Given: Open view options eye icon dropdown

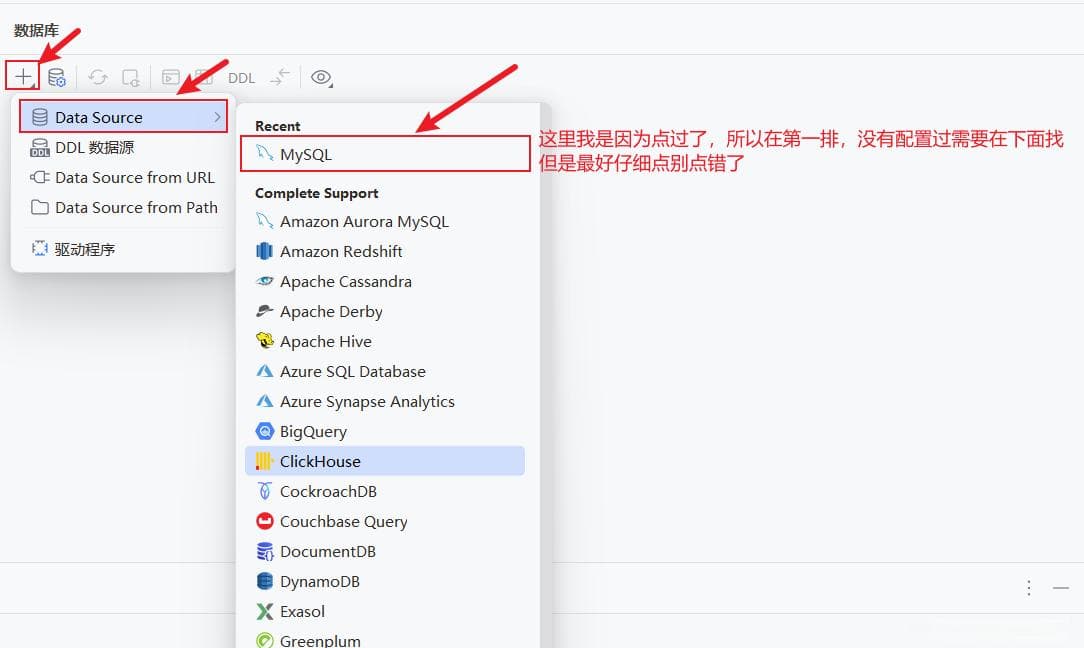Looking at the screenshot, I should click(321, 77).
